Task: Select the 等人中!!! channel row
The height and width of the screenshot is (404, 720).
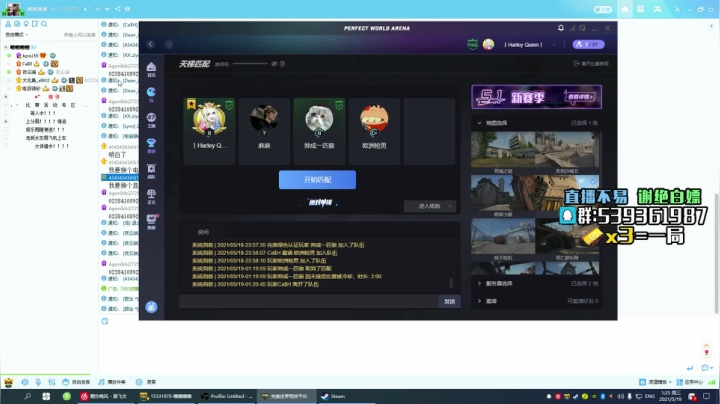Action: (43, 113)
